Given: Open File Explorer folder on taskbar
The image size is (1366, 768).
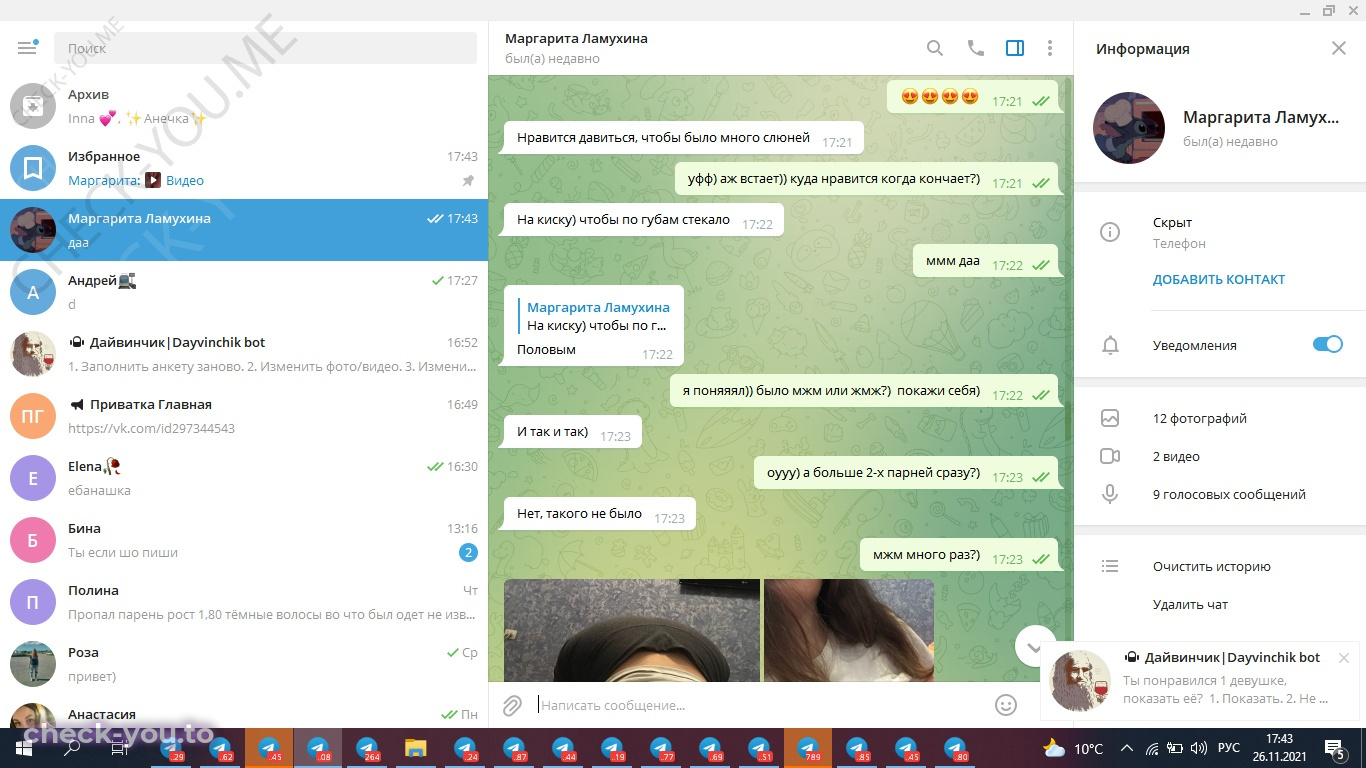Looking at the screenshot, I should click(415, 749).
